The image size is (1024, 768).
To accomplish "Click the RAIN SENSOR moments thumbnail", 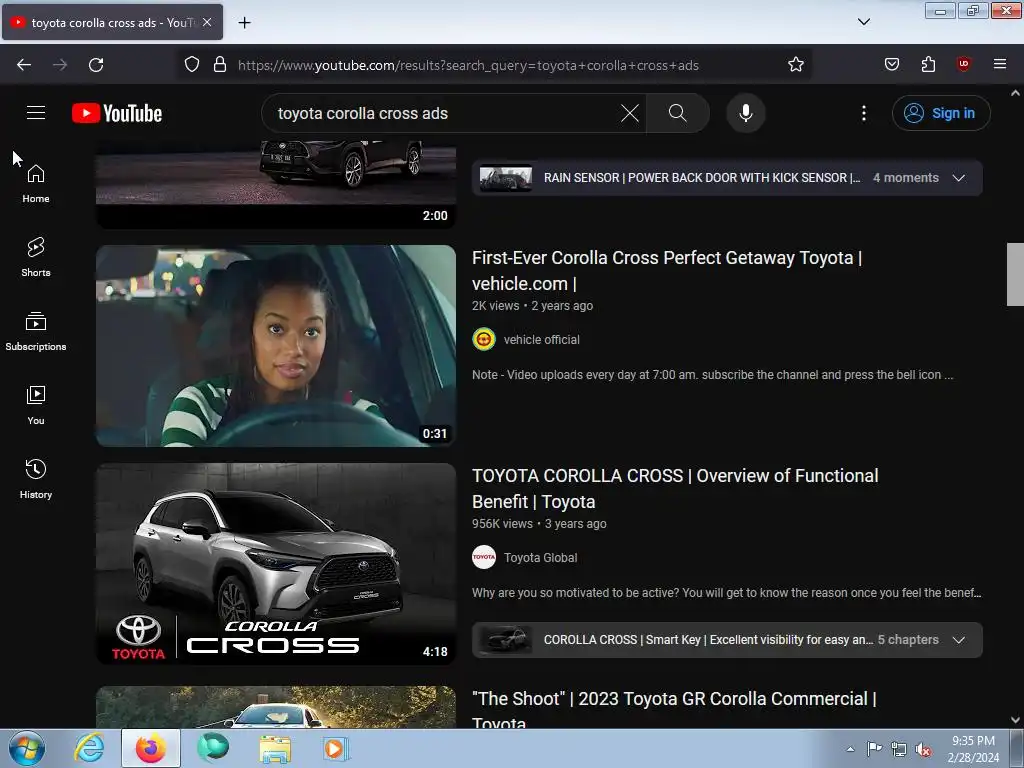I will click(x=505, y=178).
